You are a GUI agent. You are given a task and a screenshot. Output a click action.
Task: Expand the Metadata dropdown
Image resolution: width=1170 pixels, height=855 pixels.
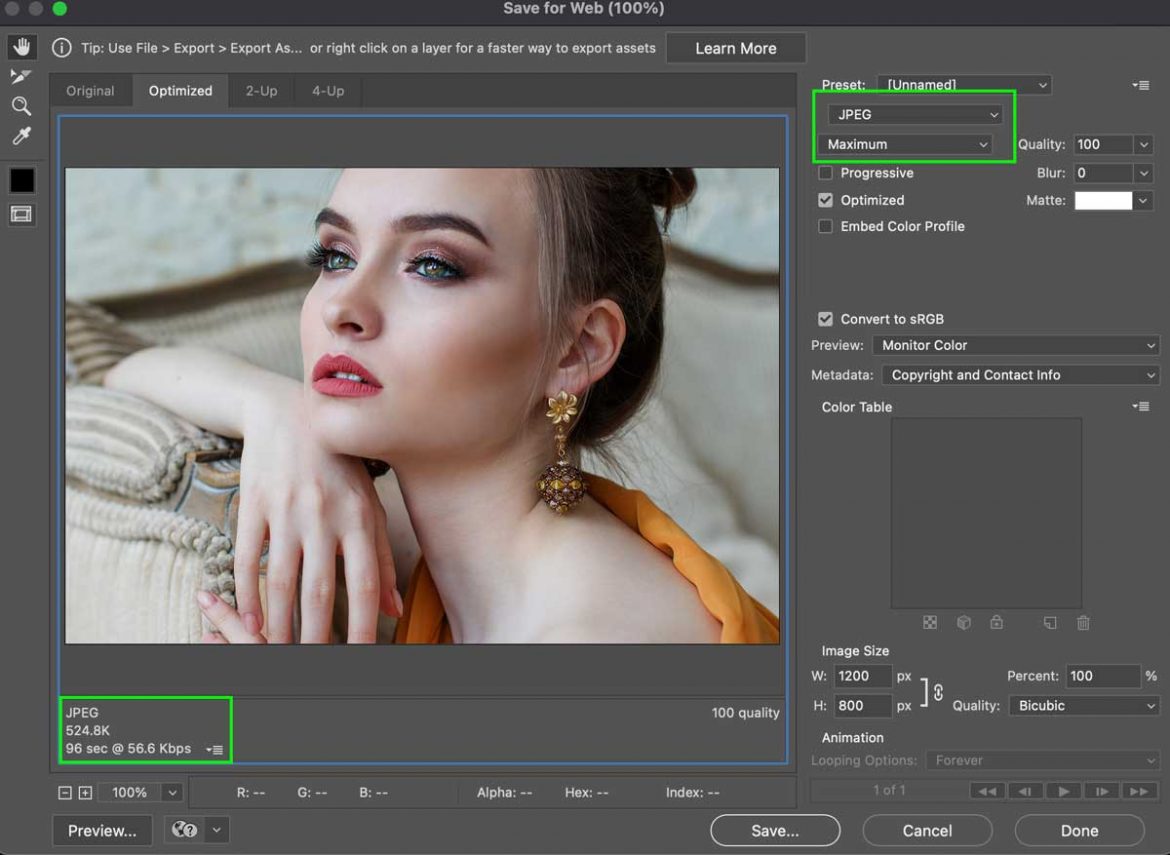pos(1020,375)
